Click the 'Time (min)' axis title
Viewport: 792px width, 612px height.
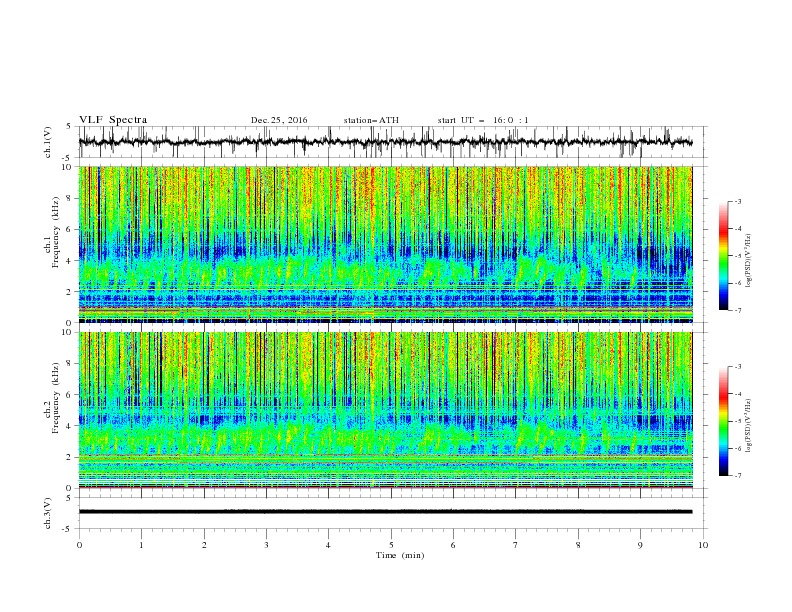pyautogui.click(x=400, y=555)
